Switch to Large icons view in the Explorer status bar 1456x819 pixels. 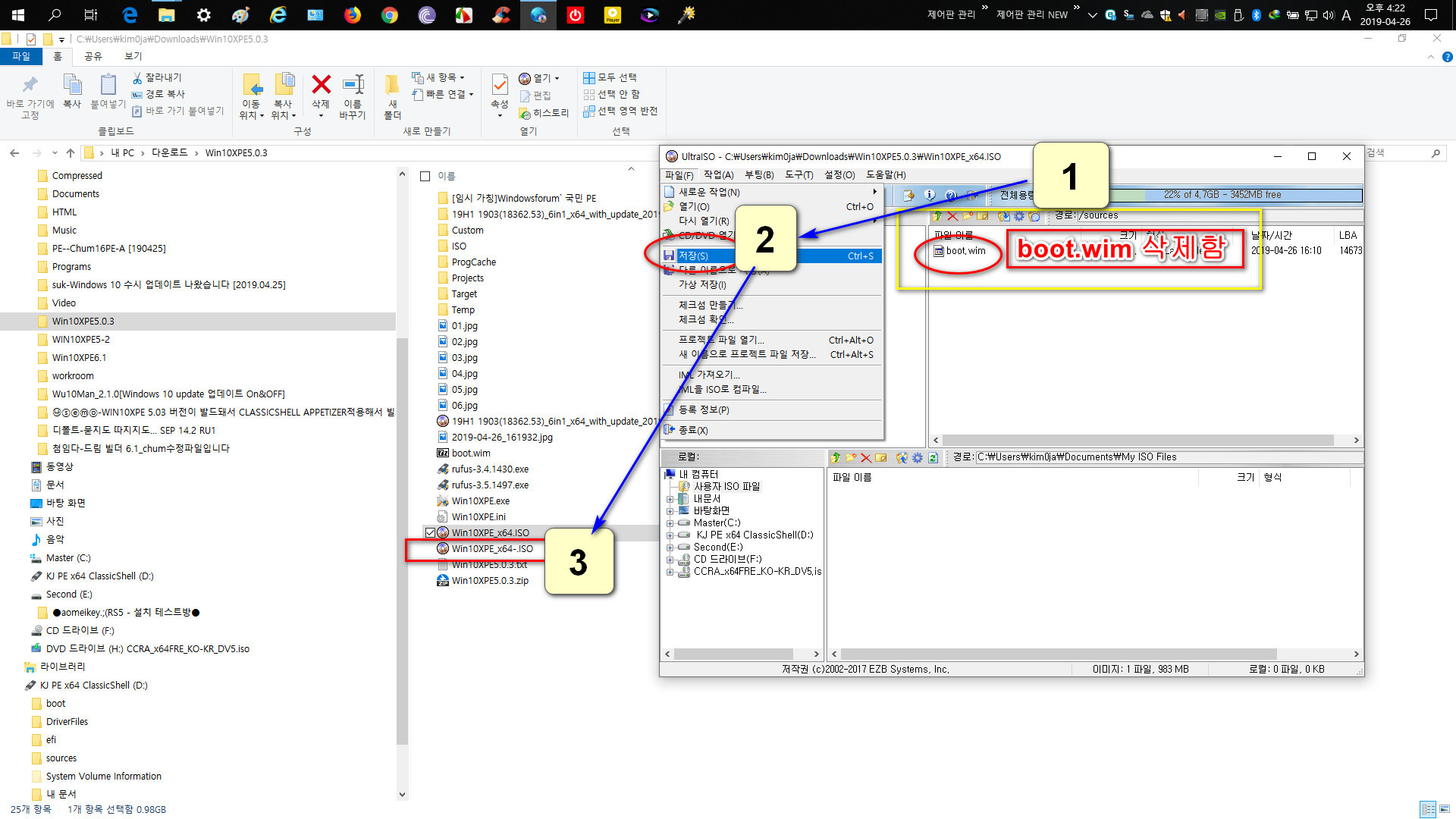[1445, 809]
